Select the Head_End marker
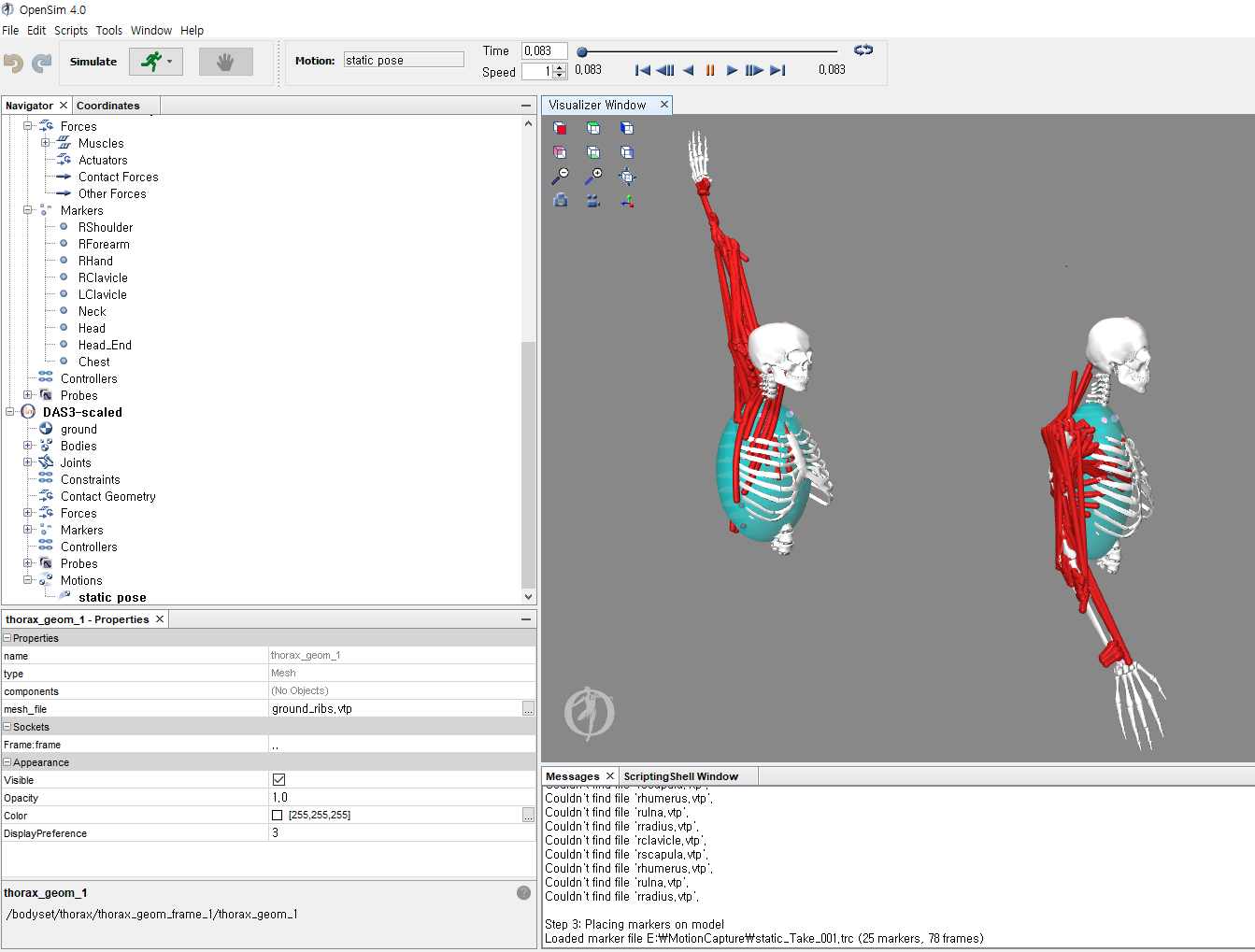Image resolution: width=1255 pixels, height=952 pixels. (105, 345)
